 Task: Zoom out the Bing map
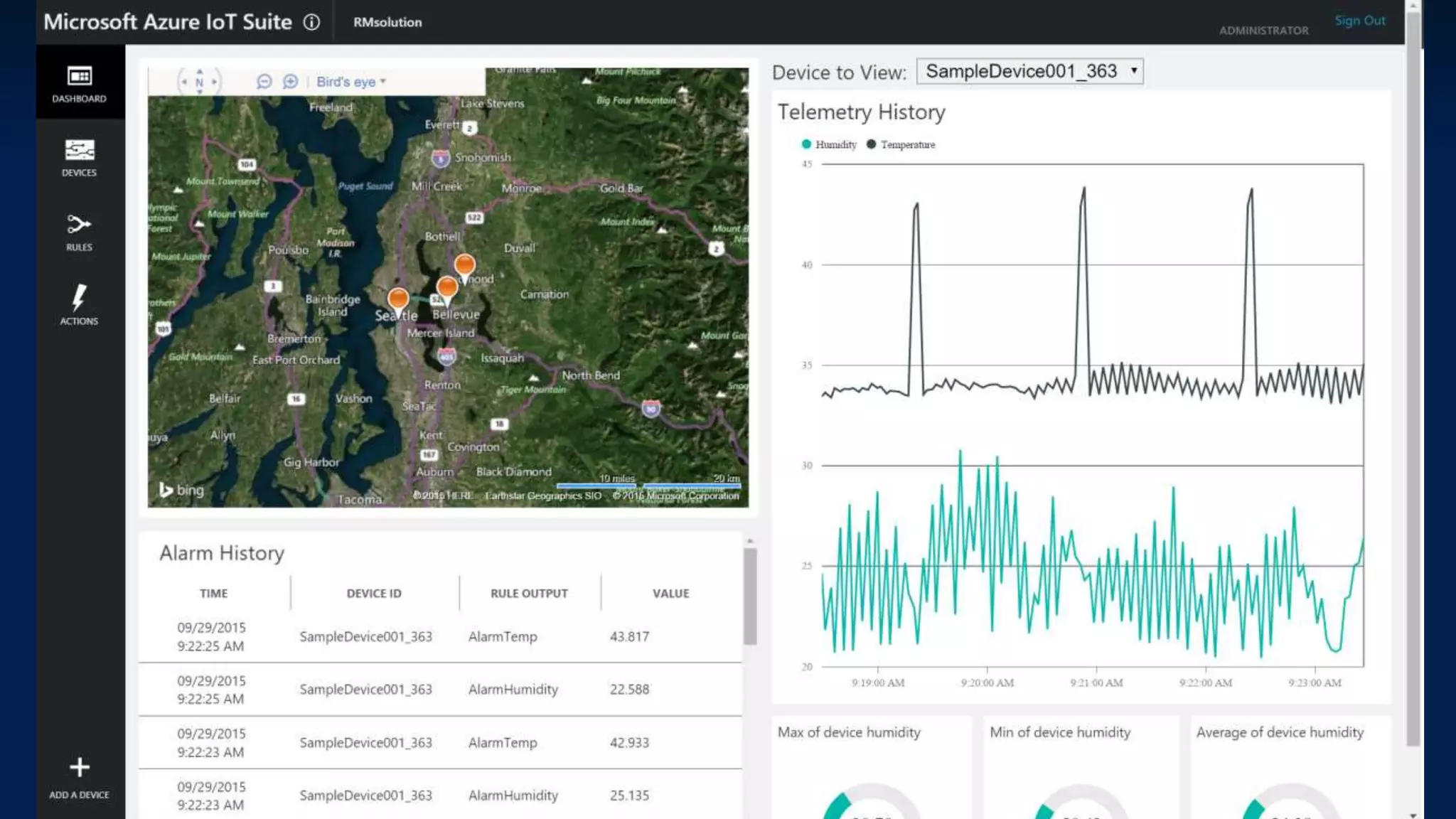click(x=264, y=82)
